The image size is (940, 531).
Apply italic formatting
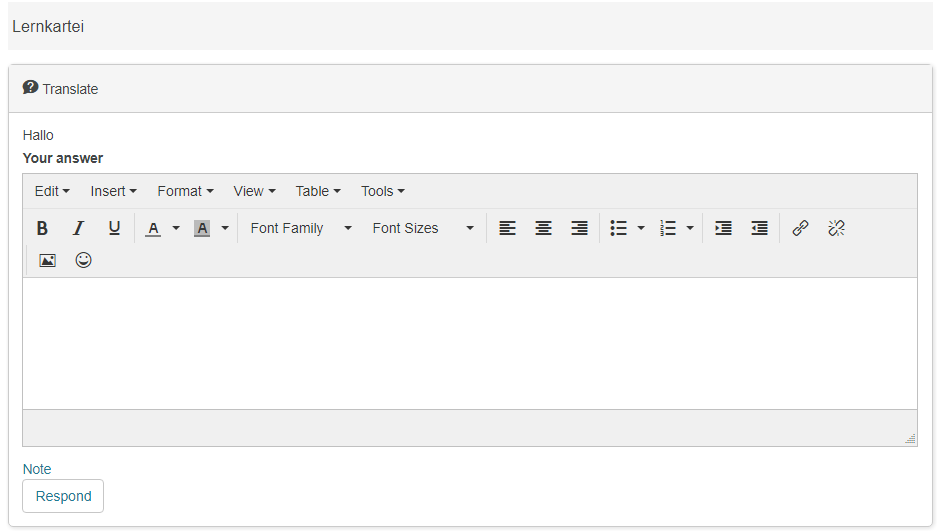[78, 228]
